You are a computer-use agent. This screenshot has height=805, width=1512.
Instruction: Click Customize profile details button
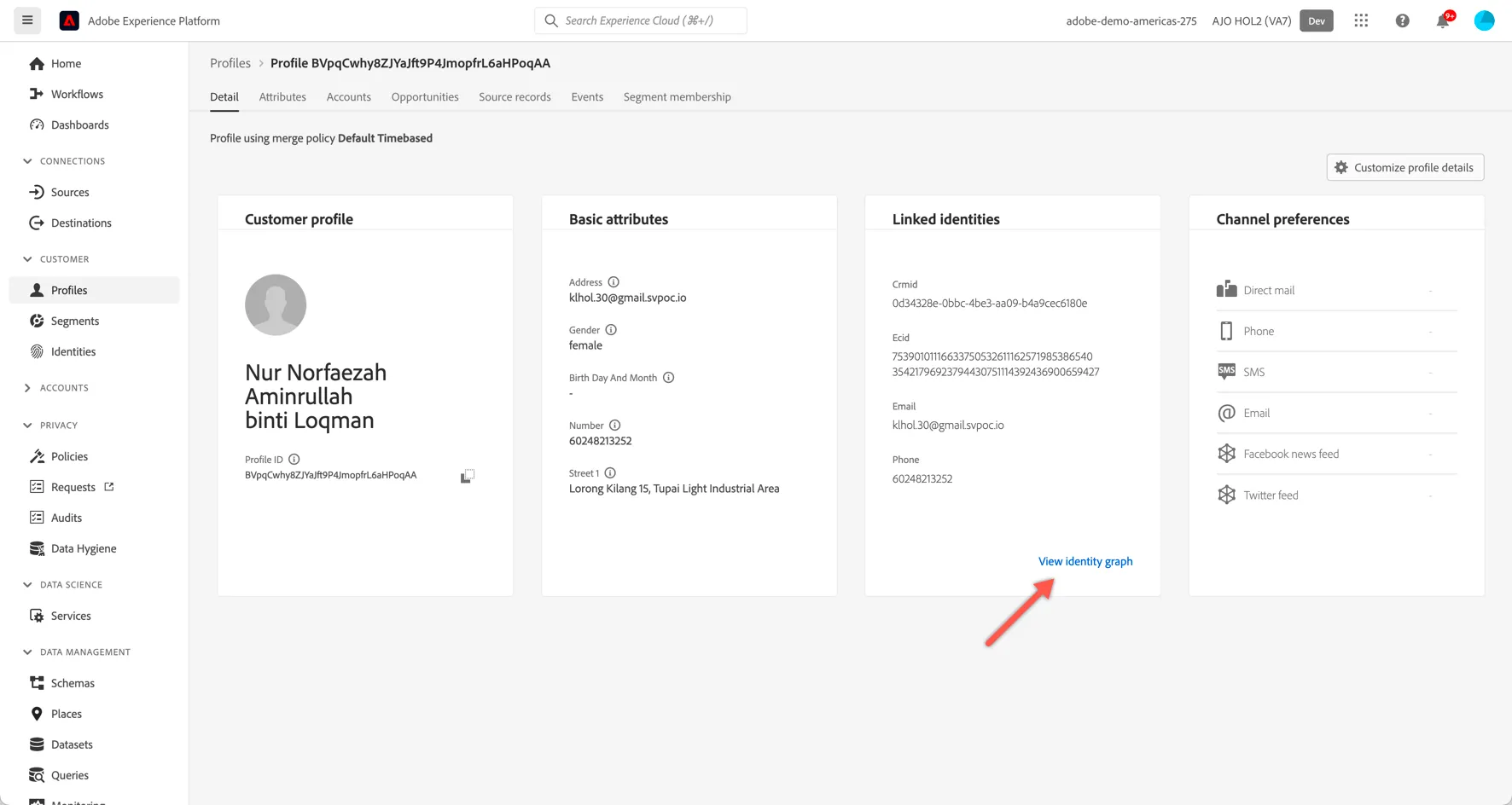[x=1404, y=168]
